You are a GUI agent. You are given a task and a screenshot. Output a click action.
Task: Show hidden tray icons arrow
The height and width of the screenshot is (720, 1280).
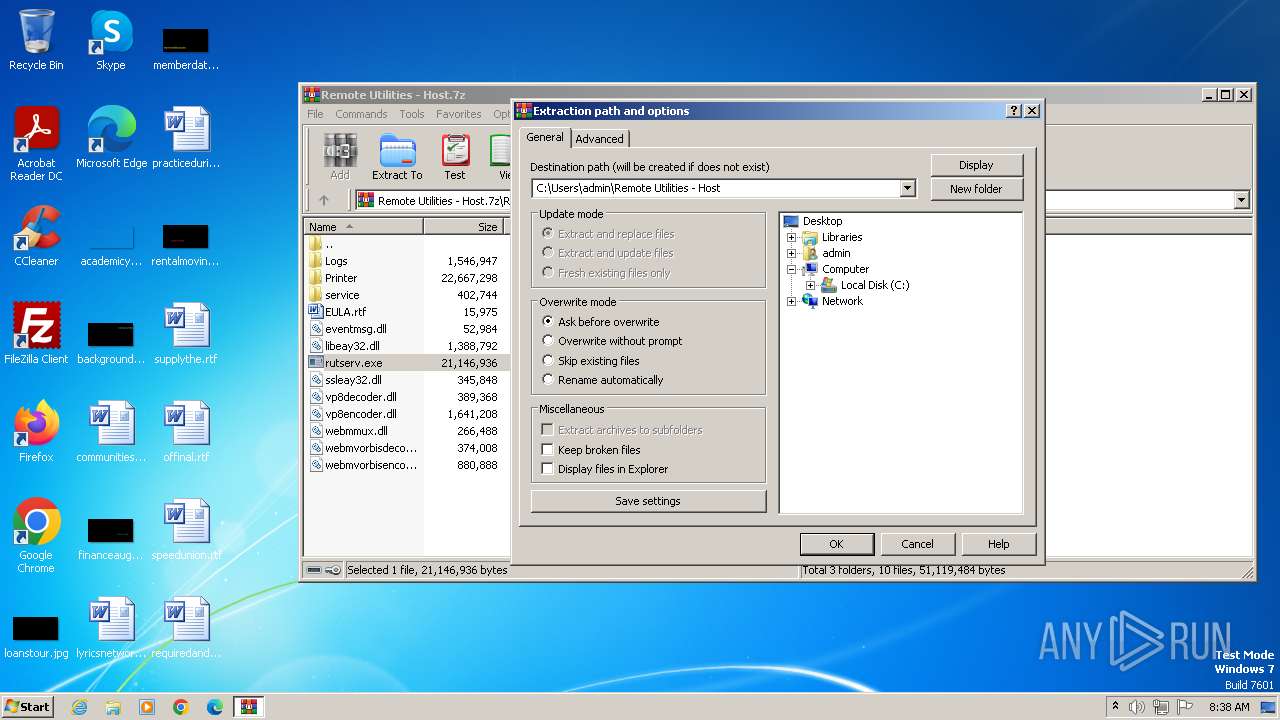pos(1115,706)
